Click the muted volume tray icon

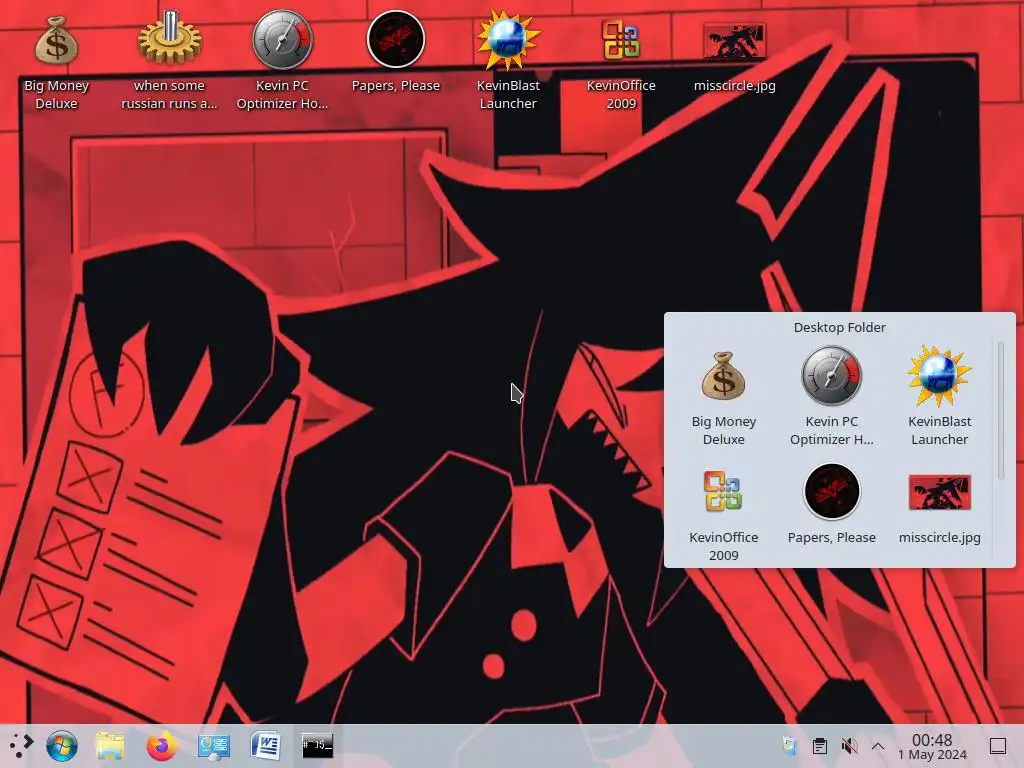click(849, 746)
